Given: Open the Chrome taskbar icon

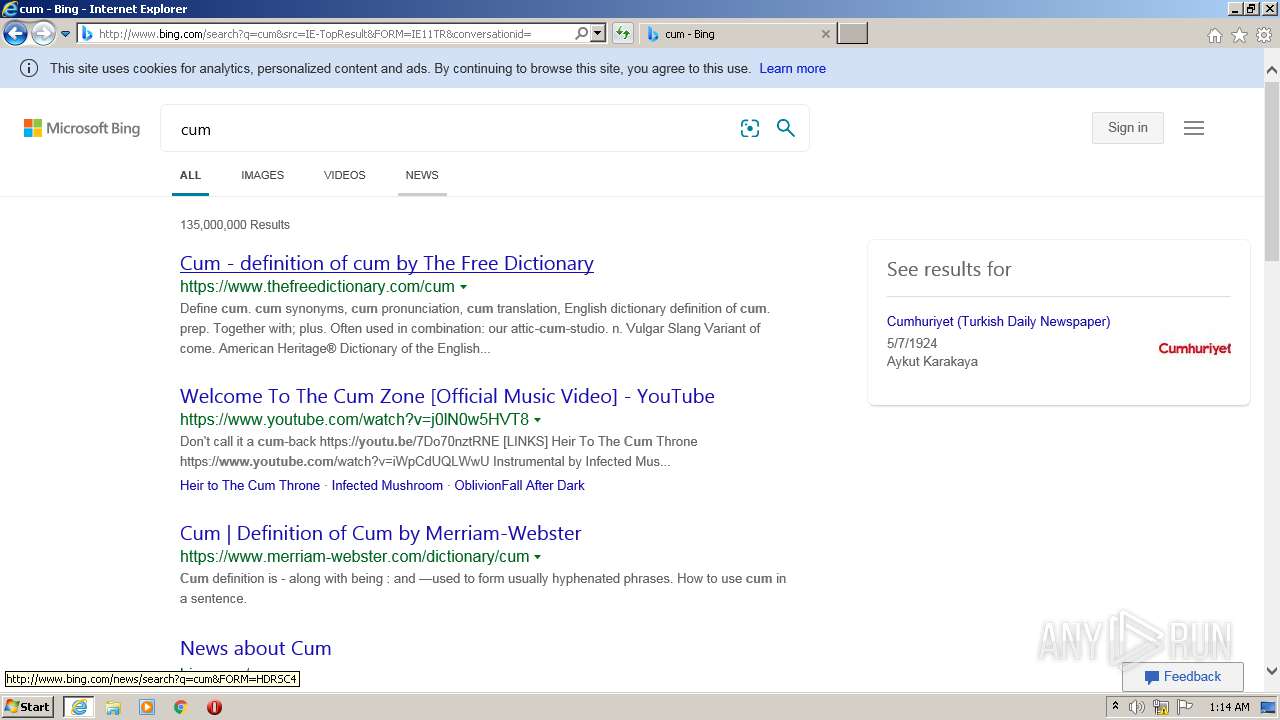Looking at the screenshot, I should (x=181, y=707).
